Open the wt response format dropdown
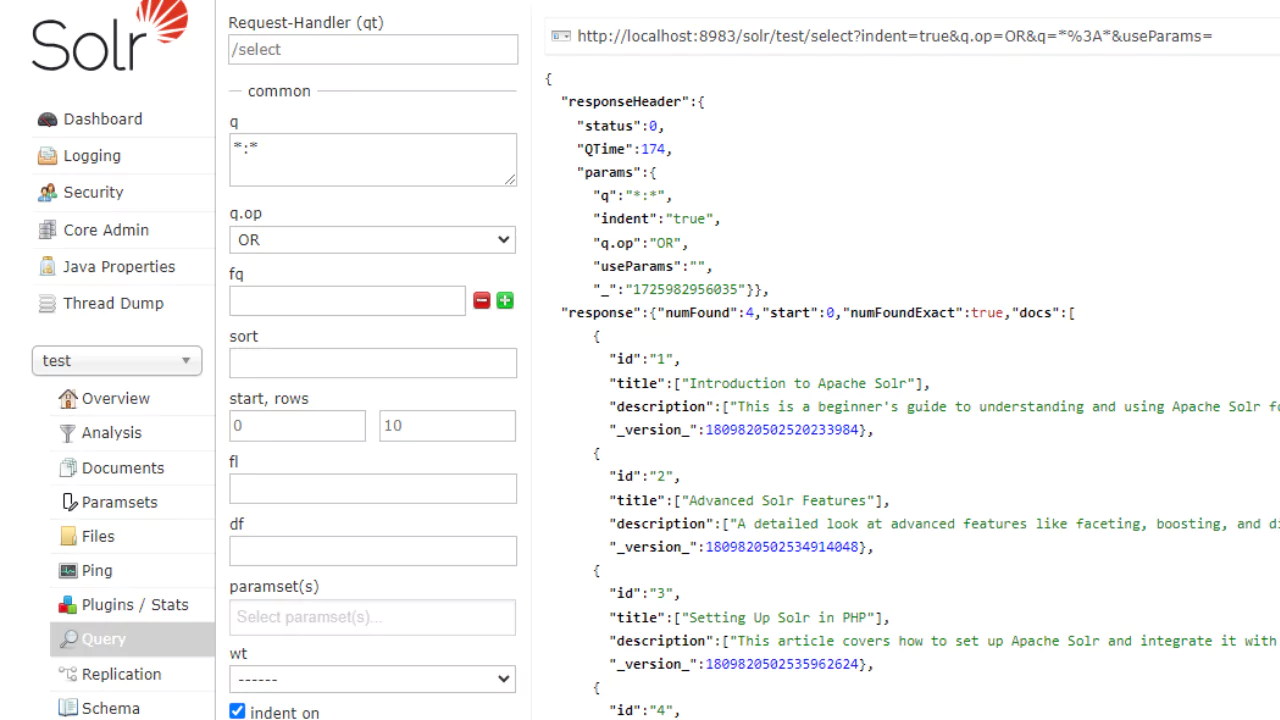 [373, 679]
